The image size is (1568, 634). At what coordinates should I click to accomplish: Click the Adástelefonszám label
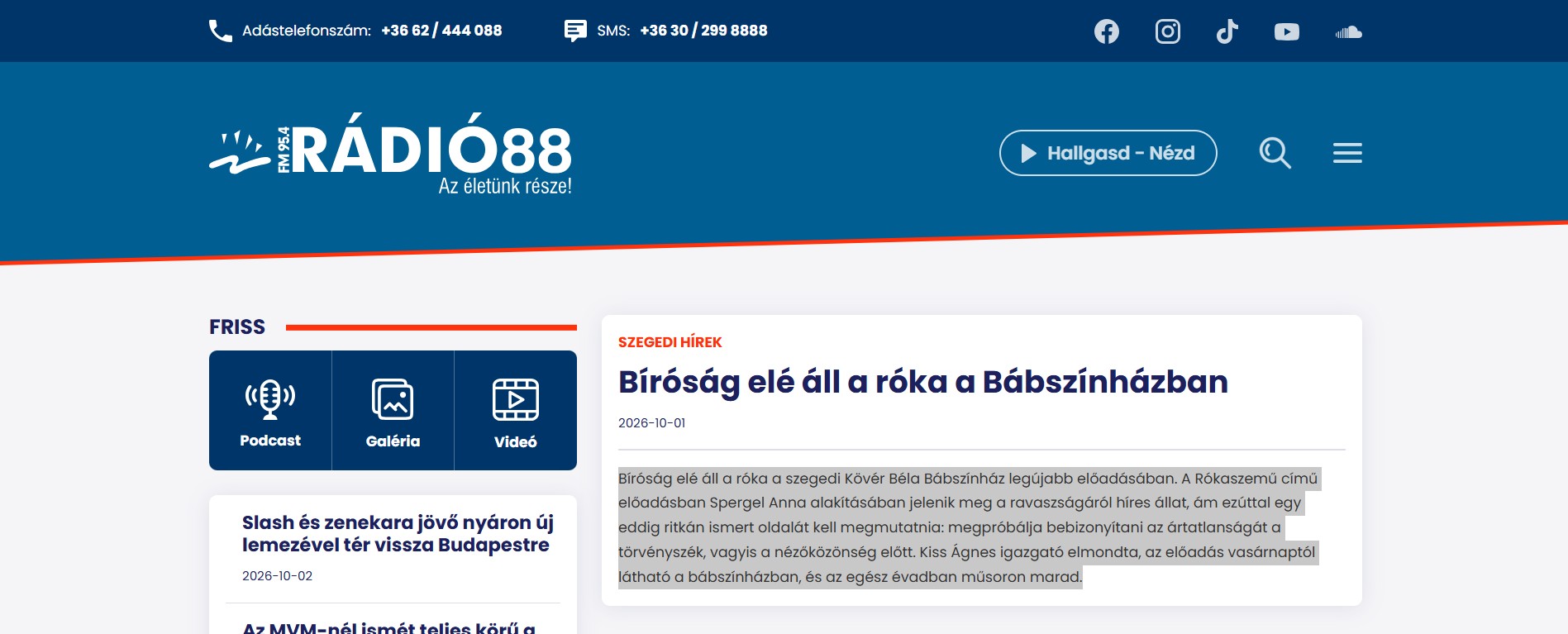307,31
